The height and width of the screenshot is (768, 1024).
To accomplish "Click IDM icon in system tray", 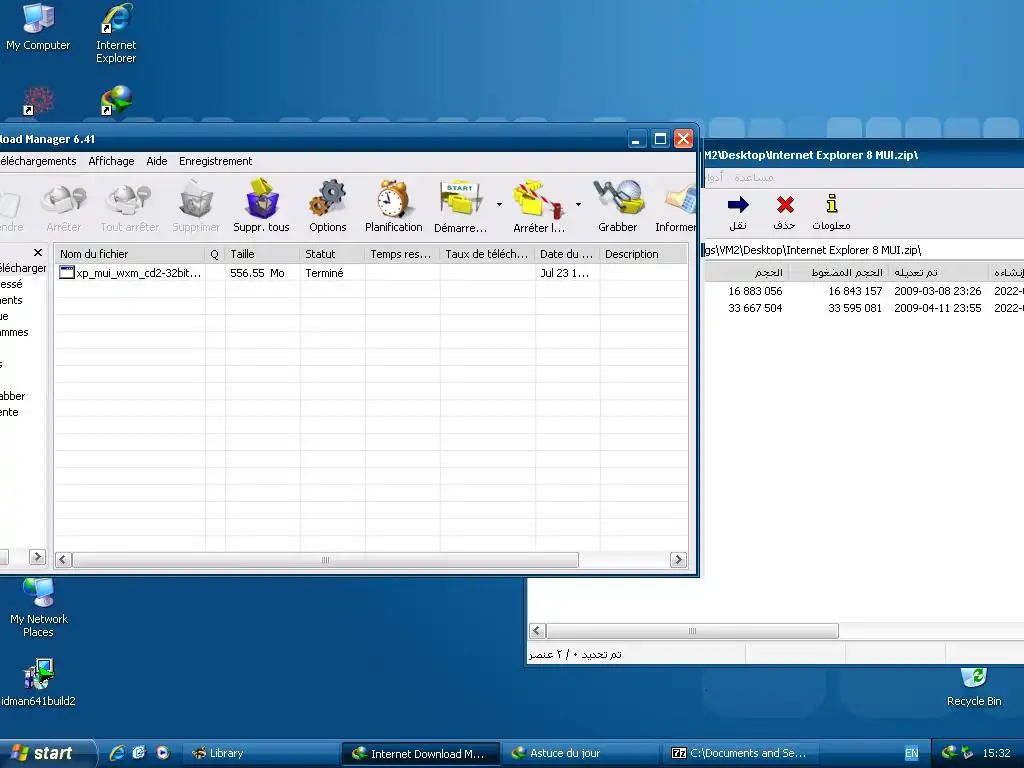I will [949, 753].
